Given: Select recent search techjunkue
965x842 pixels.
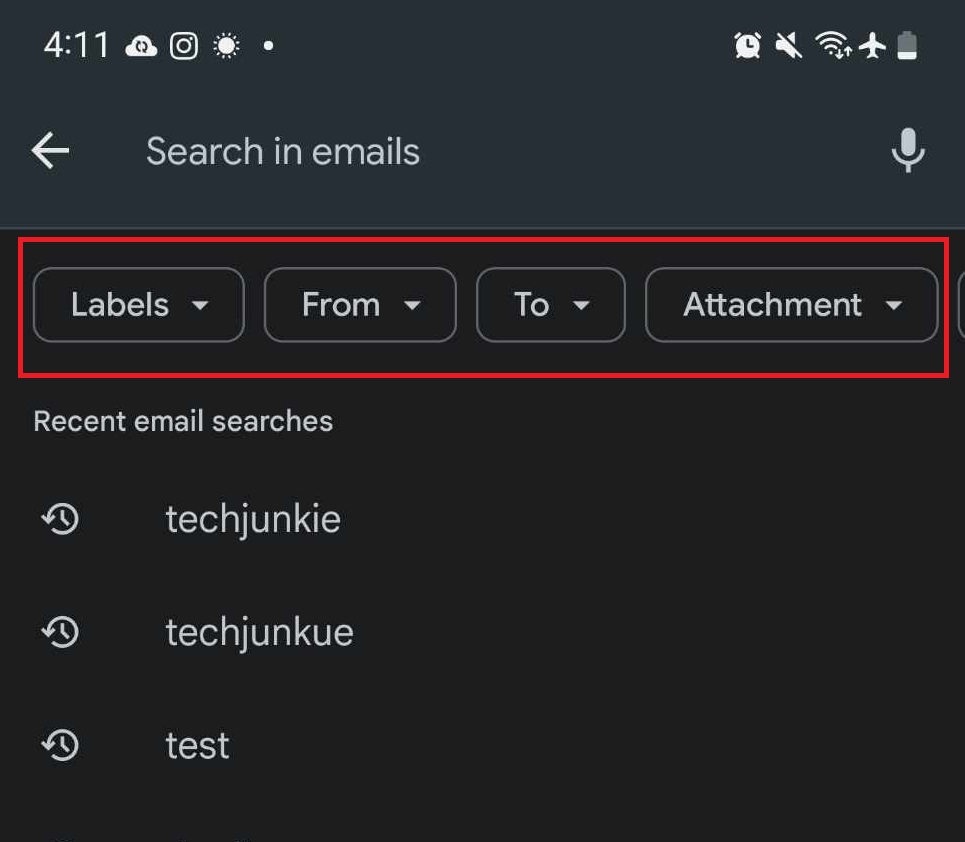Looking at the screenshot, I should click(259, 632).
